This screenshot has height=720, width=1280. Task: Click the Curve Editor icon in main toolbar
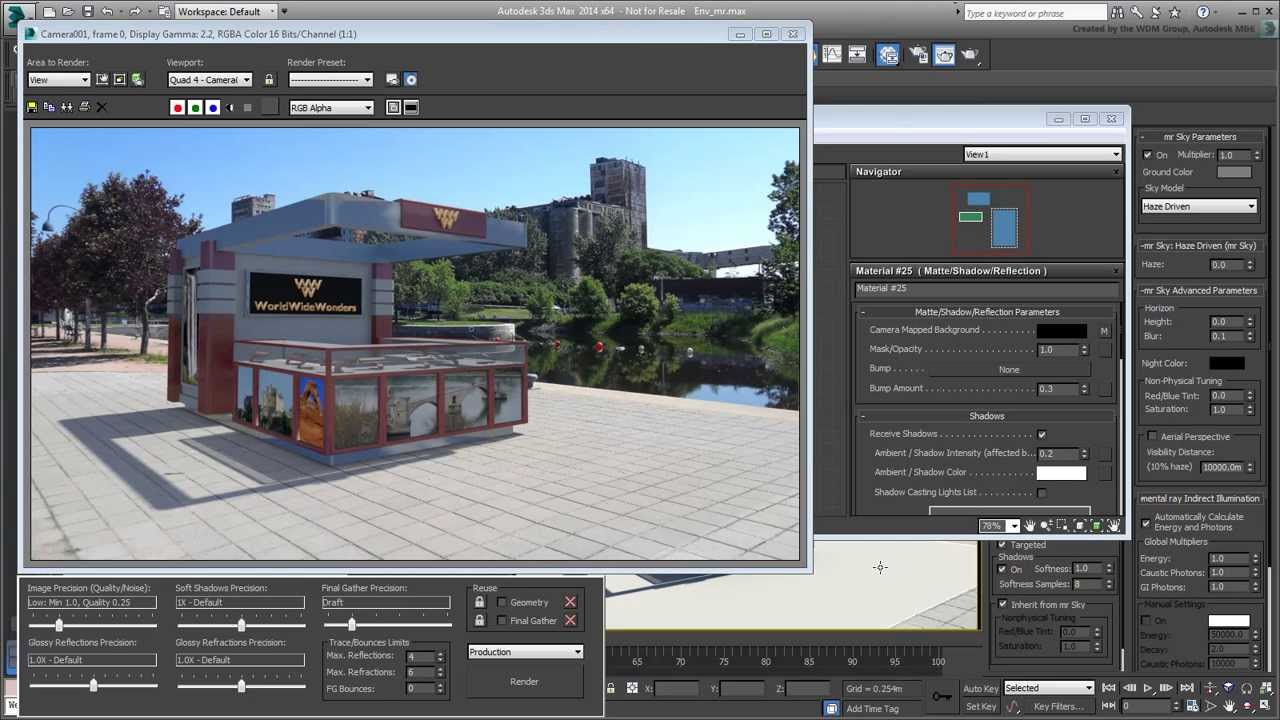click(x=832, y=55)
